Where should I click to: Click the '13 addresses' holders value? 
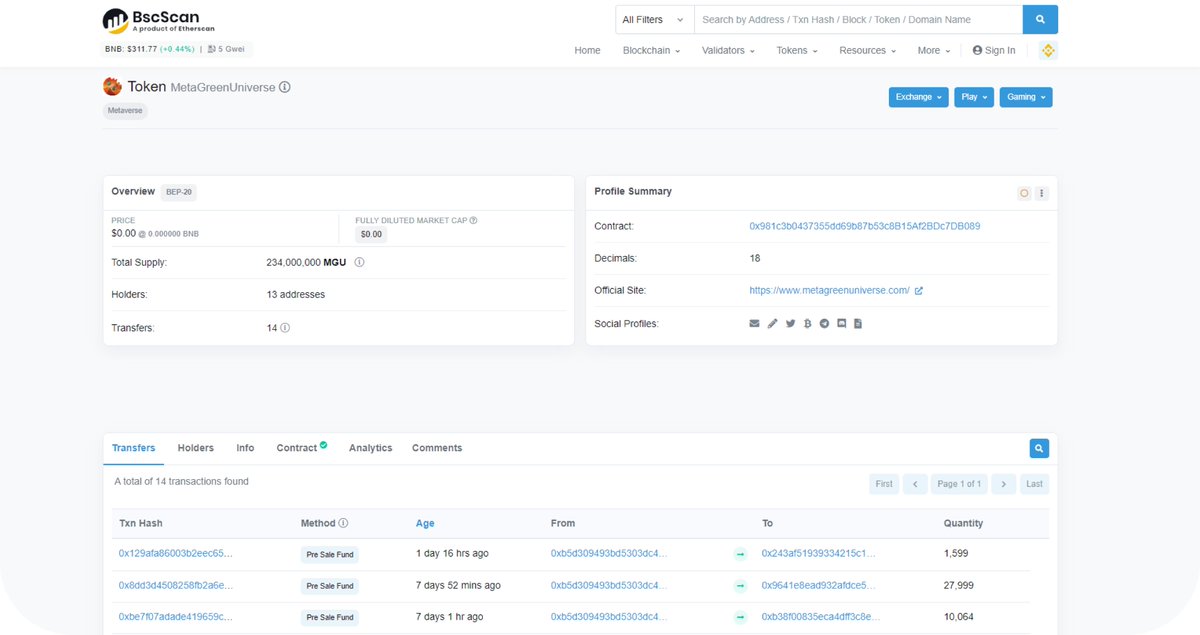pyautogui.click(x=296, y=295)
